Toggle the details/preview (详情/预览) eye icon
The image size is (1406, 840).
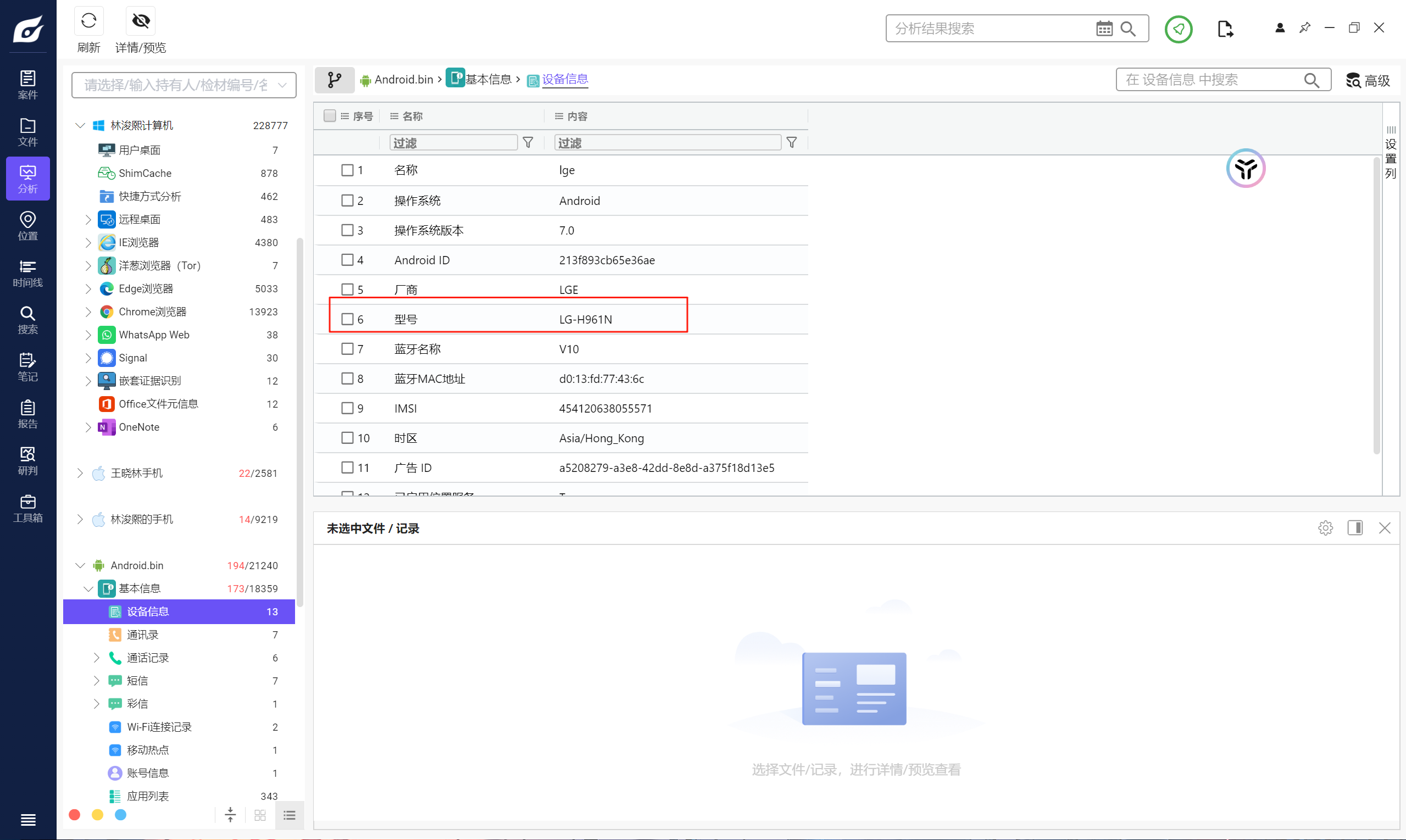click(140, 21)
